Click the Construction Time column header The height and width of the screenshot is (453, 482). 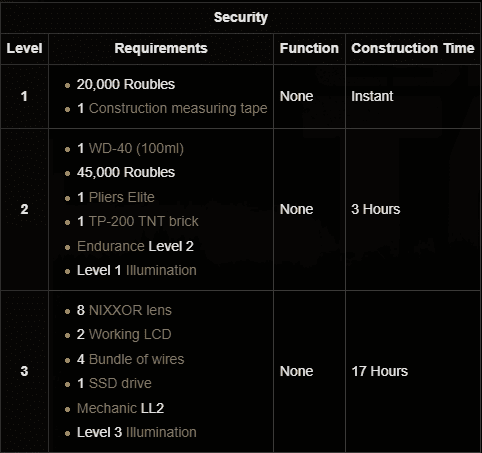pyautogui.click(x=413, y=48)
